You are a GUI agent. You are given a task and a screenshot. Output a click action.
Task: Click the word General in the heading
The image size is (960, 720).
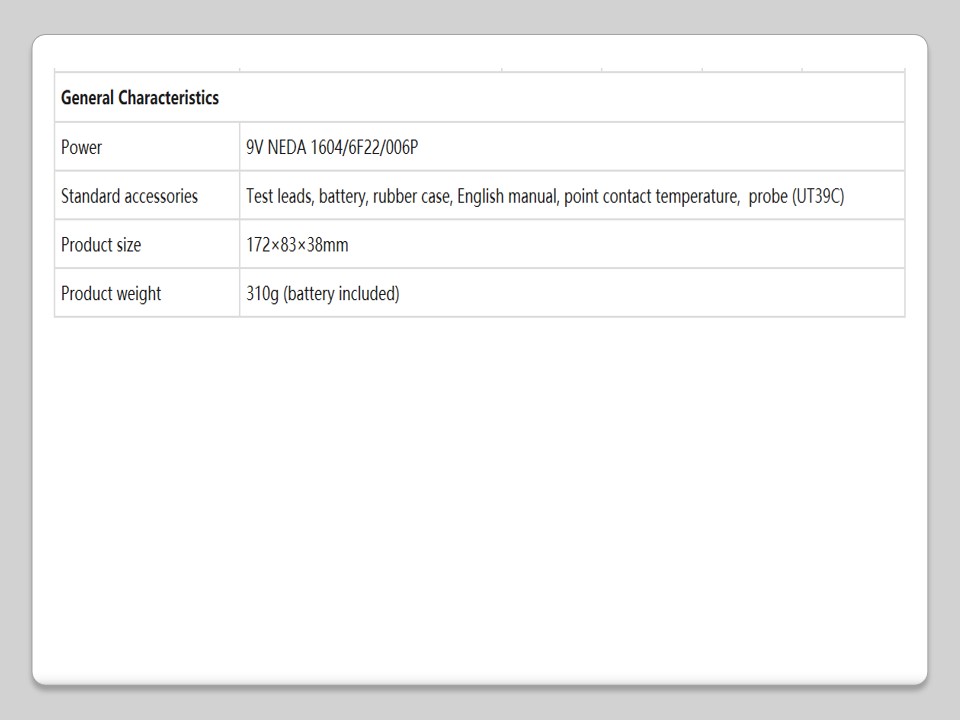(88, 98)
